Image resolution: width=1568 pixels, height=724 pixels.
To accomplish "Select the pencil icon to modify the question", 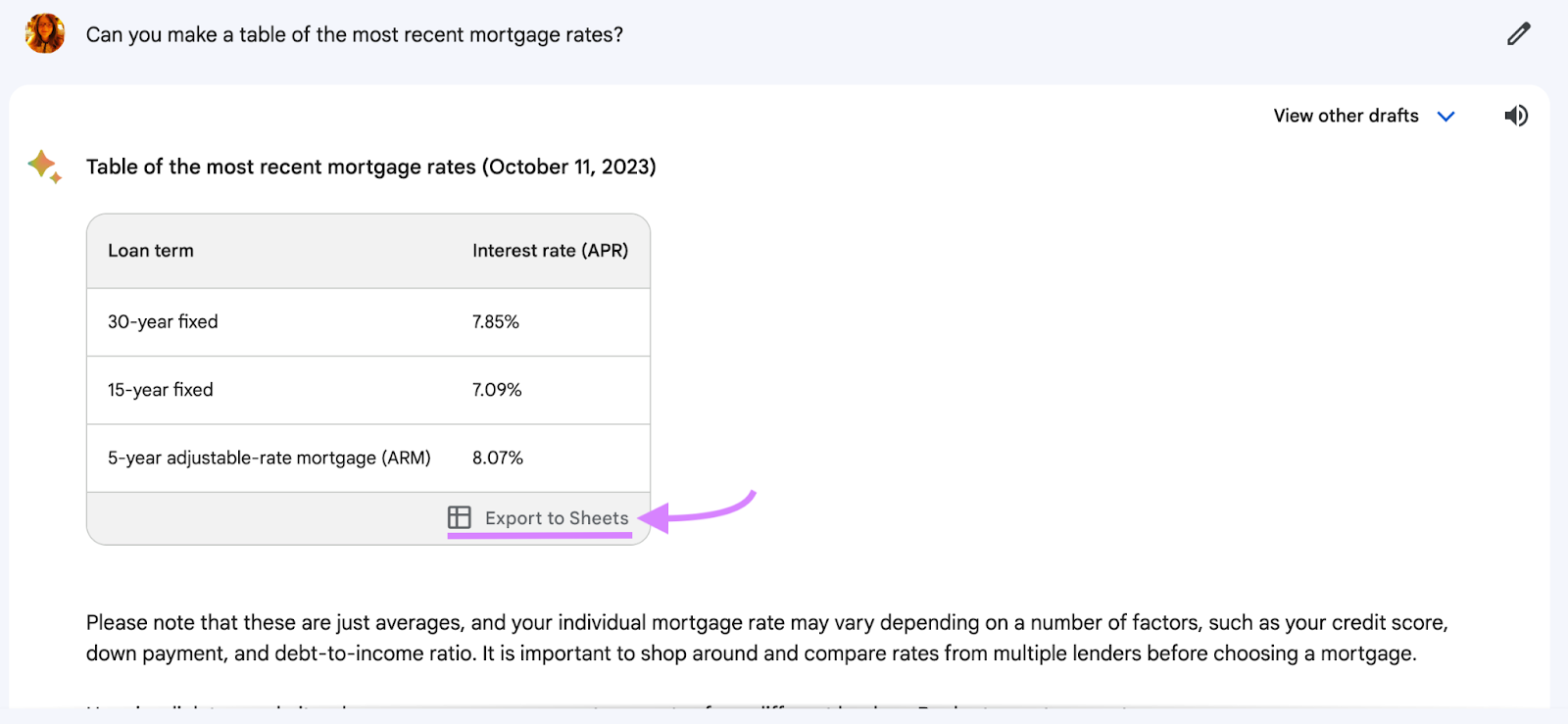I will click(1517, 32).
